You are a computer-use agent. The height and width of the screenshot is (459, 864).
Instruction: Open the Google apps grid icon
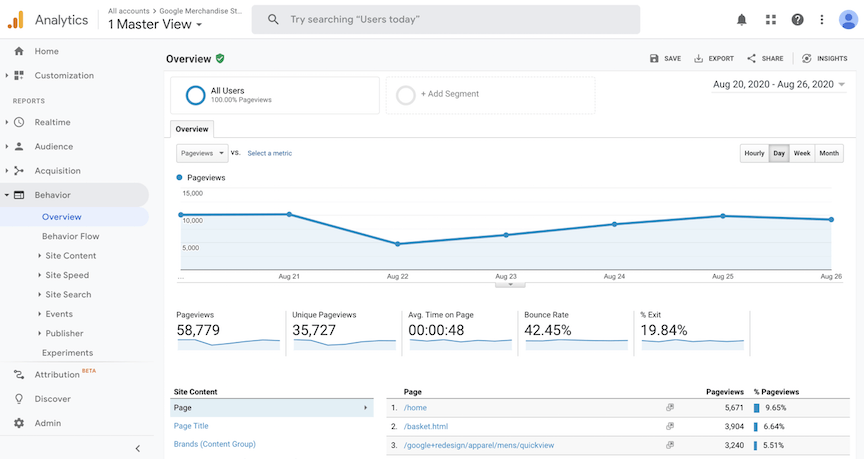(771, 20)
